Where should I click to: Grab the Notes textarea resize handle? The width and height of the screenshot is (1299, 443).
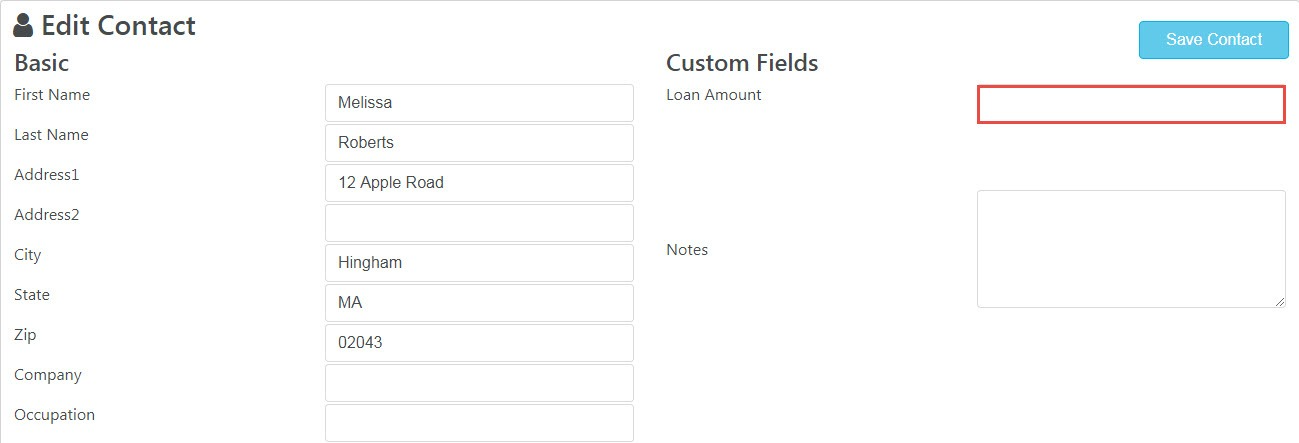[x=1279, y=301]
